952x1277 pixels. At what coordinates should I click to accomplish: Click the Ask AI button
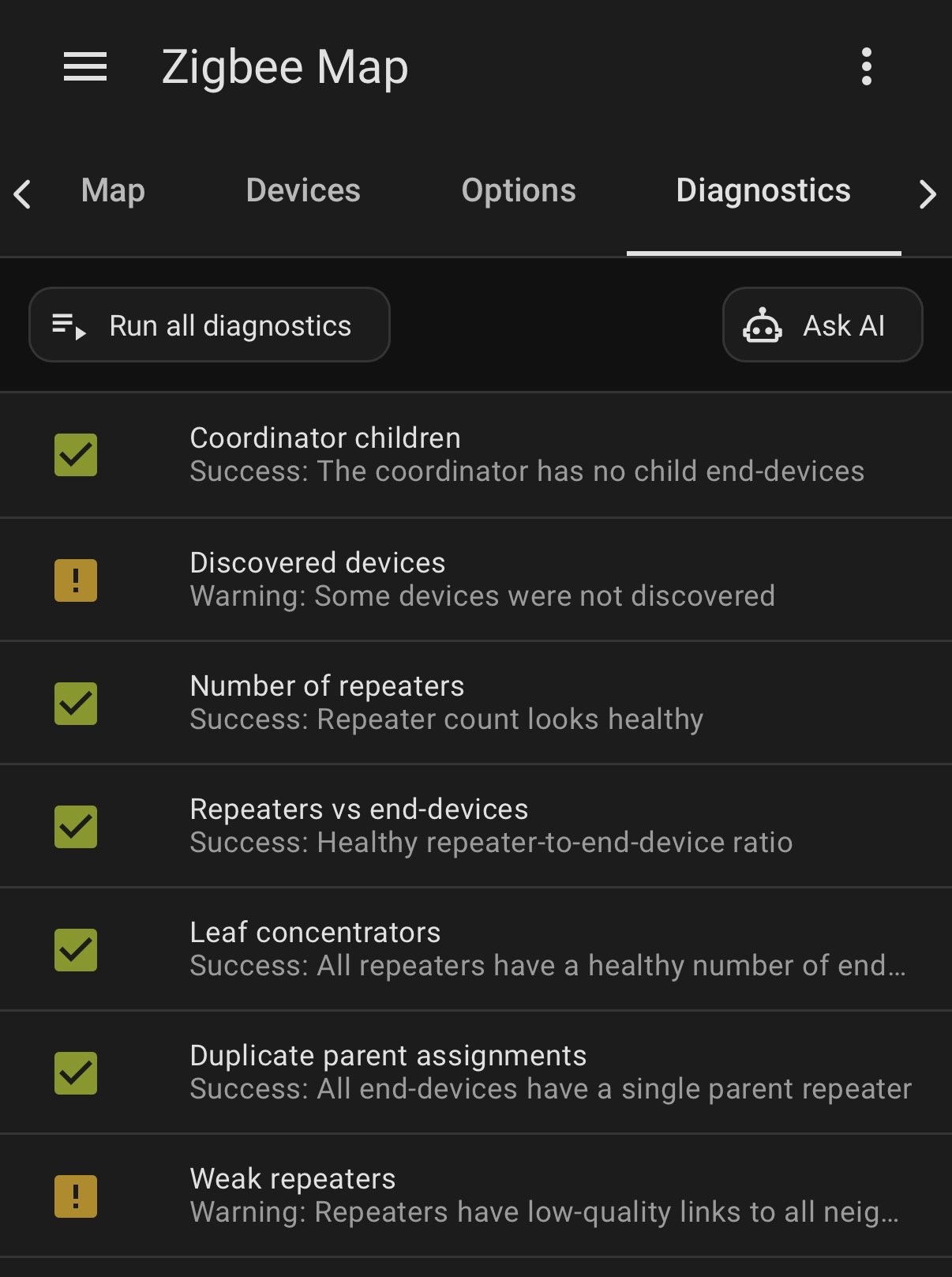click(823, 325)
